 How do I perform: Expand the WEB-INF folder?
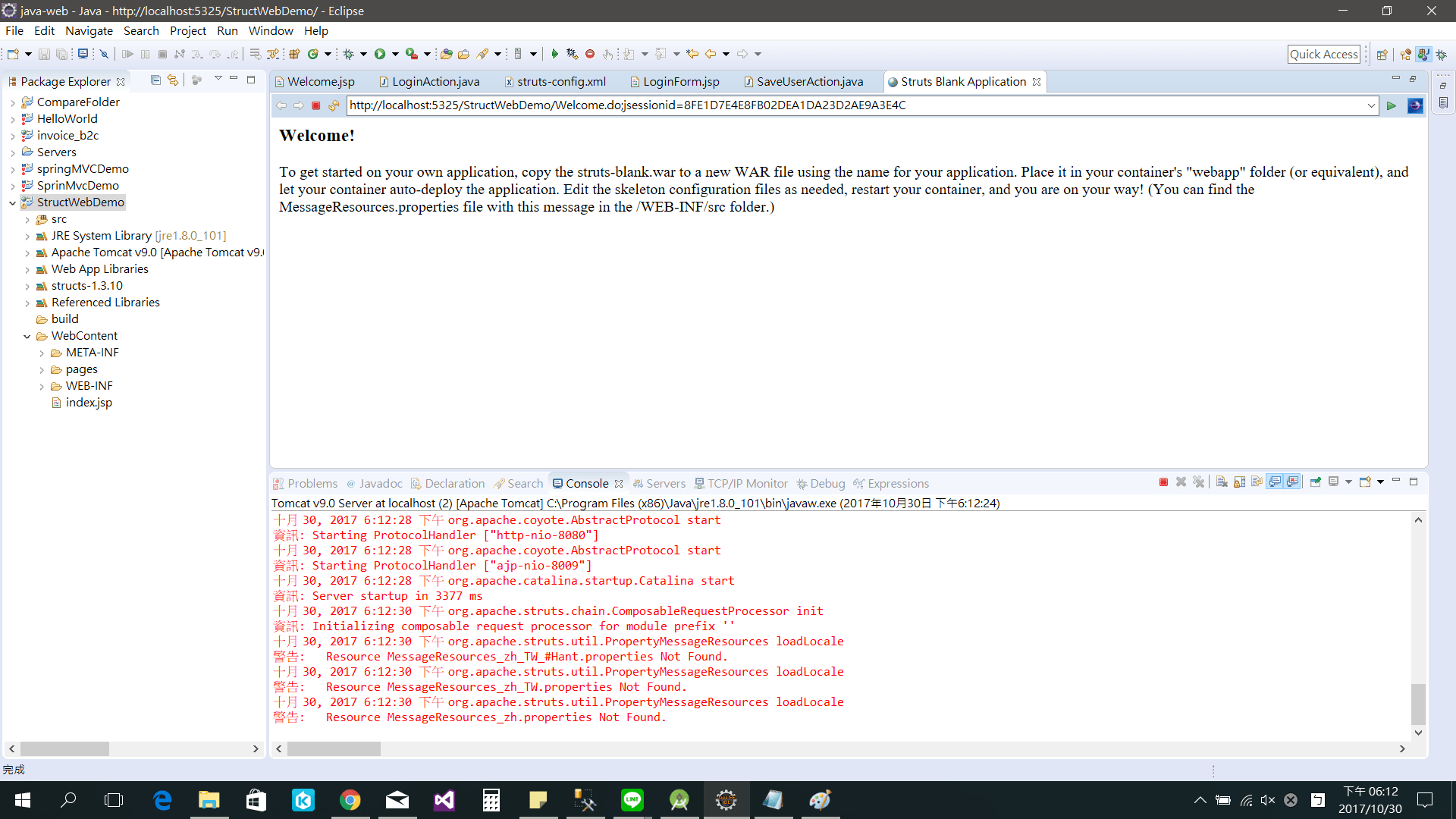pos(42,386)
